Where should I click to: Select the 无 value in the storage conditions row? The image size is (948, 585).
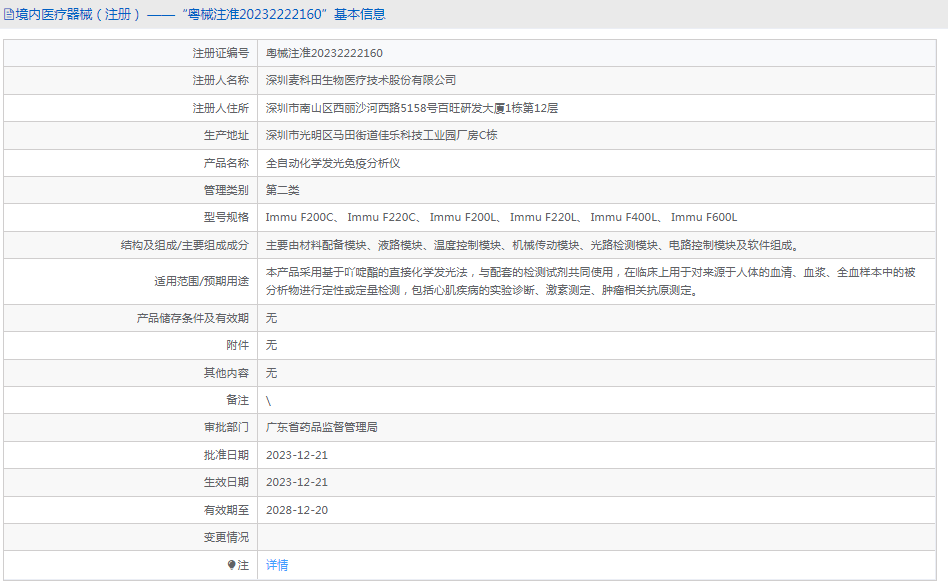tap(271, 318)
